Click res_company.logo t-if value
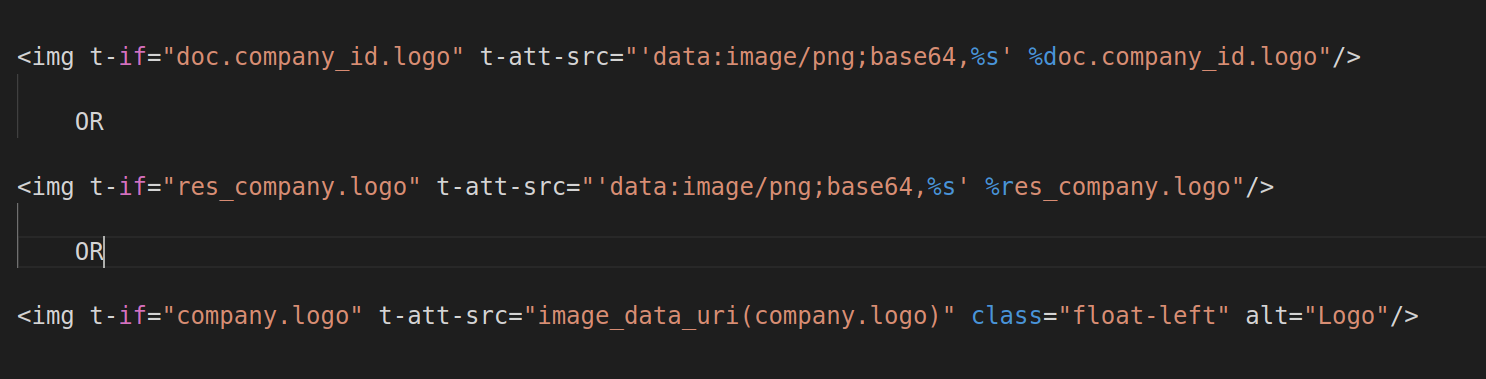The width and height of the screenshot is (1486, 379). [x=291, y=186]
